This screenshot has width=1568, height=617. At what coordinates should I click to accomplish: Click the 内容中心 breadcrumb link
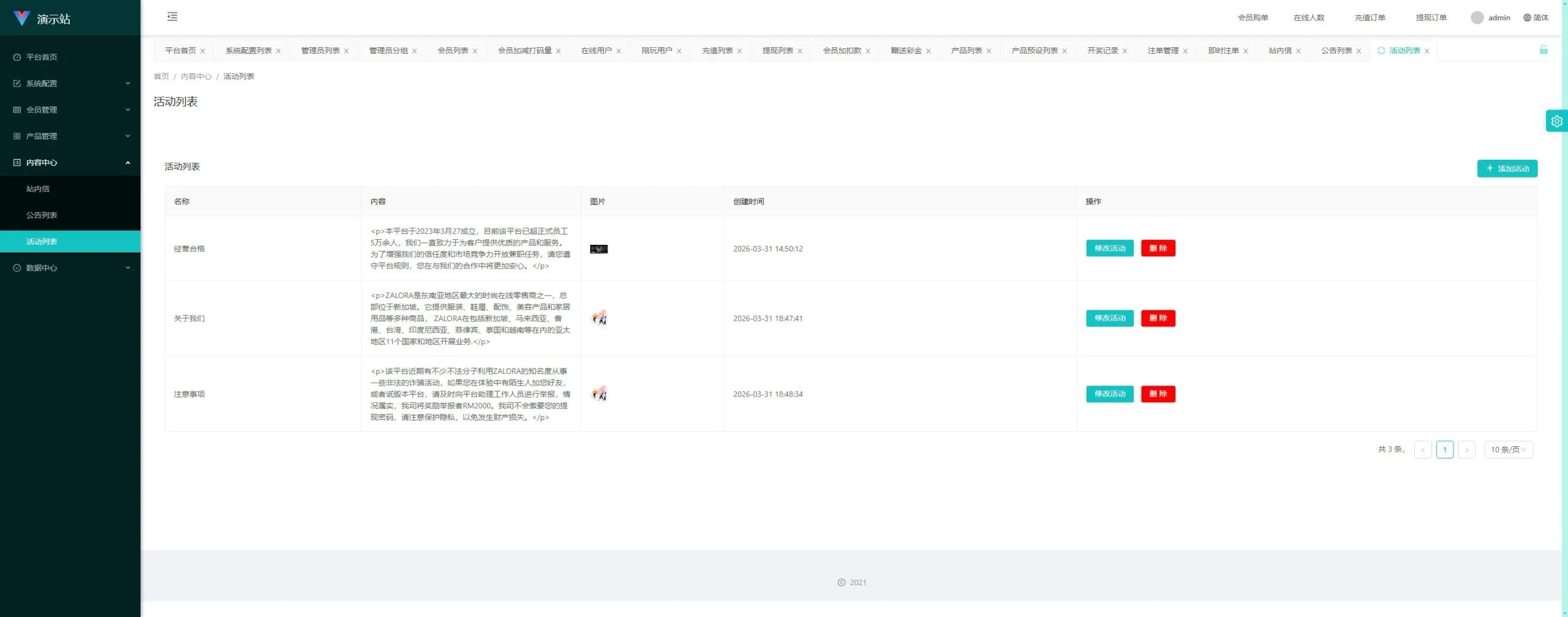coord(196,77)
